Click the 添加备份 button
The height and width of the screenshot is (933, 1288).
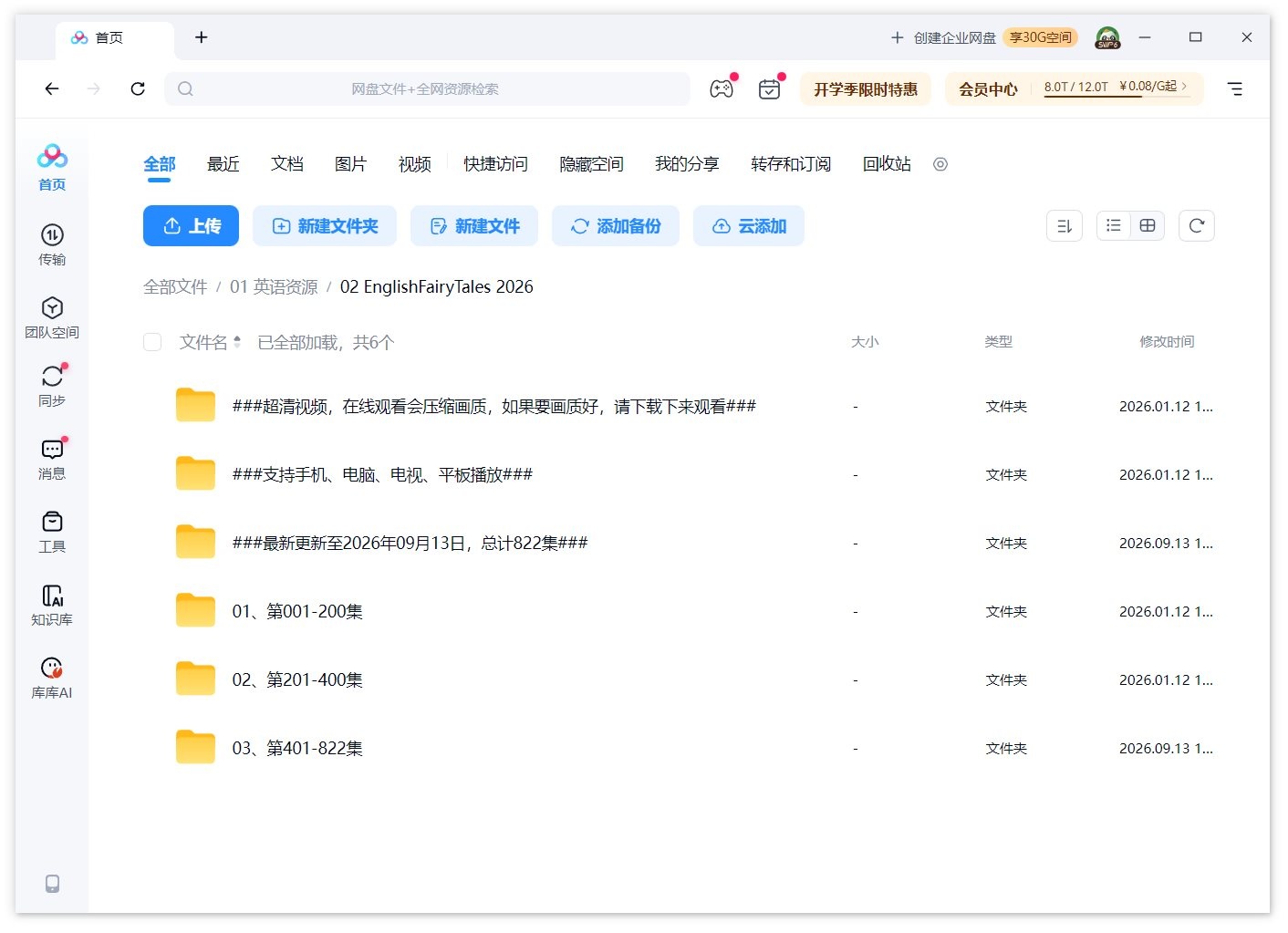tap(616, 225)
